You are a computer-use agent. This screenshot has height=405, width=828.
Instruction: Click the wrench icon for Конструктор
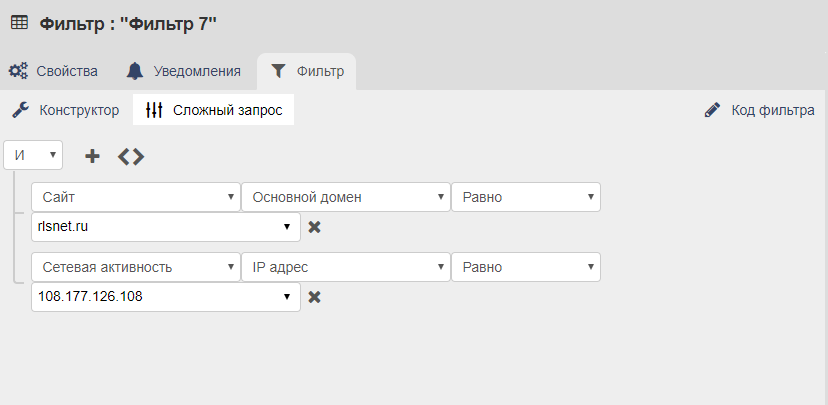pos(21,110)
